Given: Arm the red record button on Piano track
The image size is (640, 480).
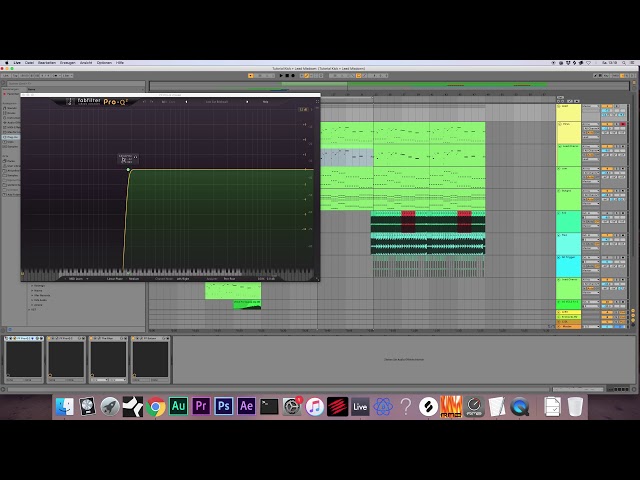Looking at the screenshot, I should tap(623, 124).
